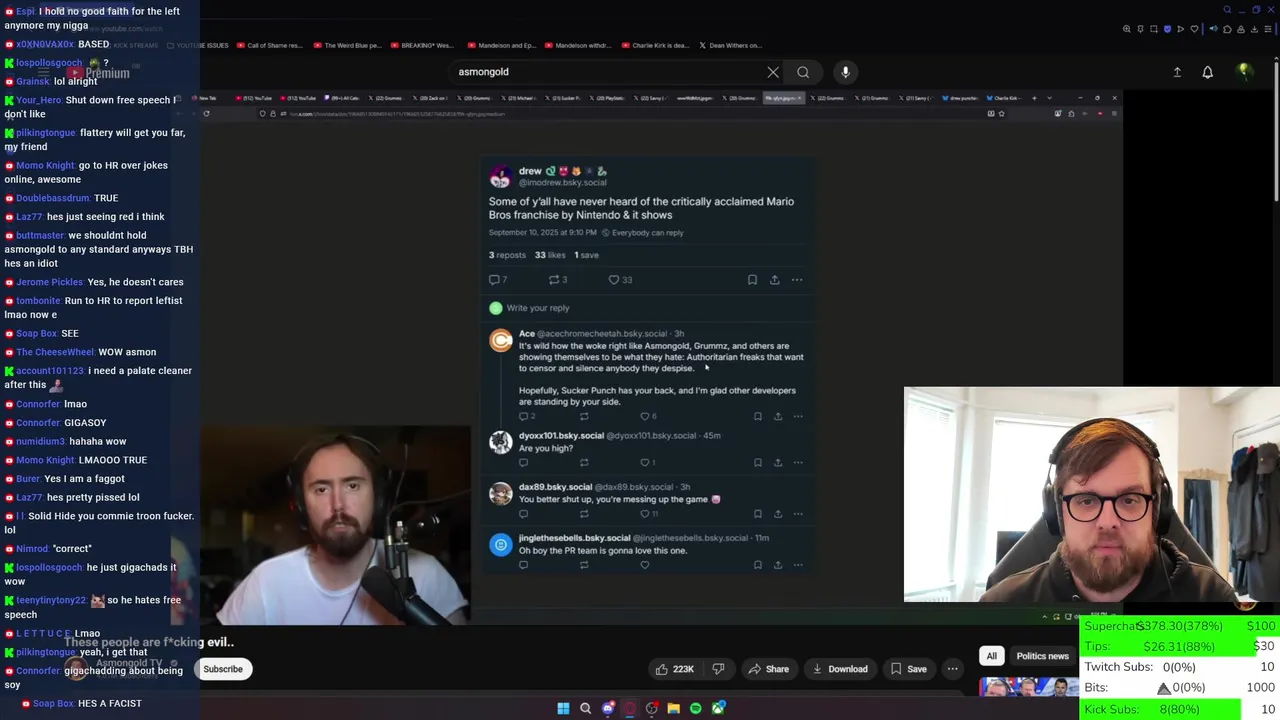The height and width of the screenshot is (720, 1280).
Task: Open the 'Mandelson and Ep...' bookmark
Action: tap(501, 45)
